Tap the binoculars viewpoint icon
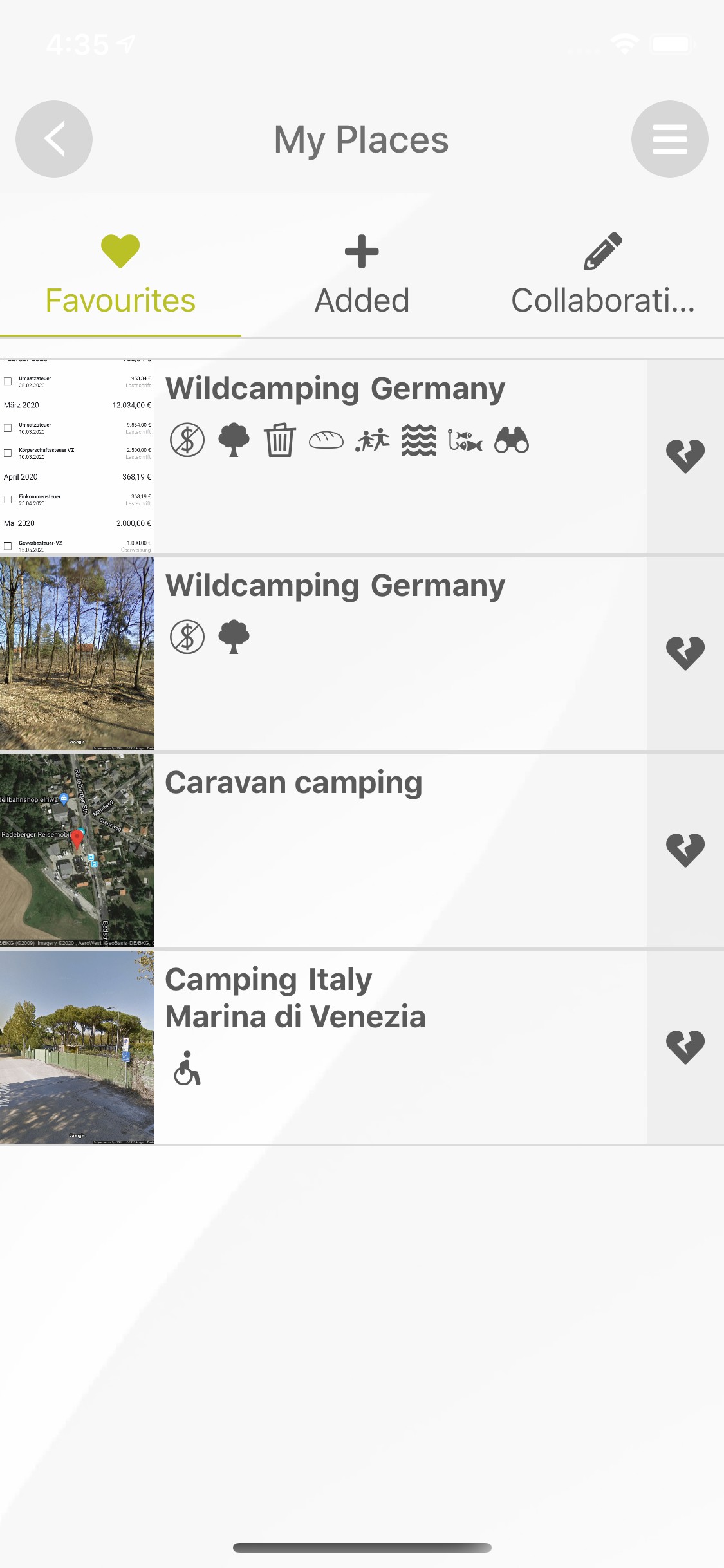Screen dimensions: 724x1568 (512, 441)
